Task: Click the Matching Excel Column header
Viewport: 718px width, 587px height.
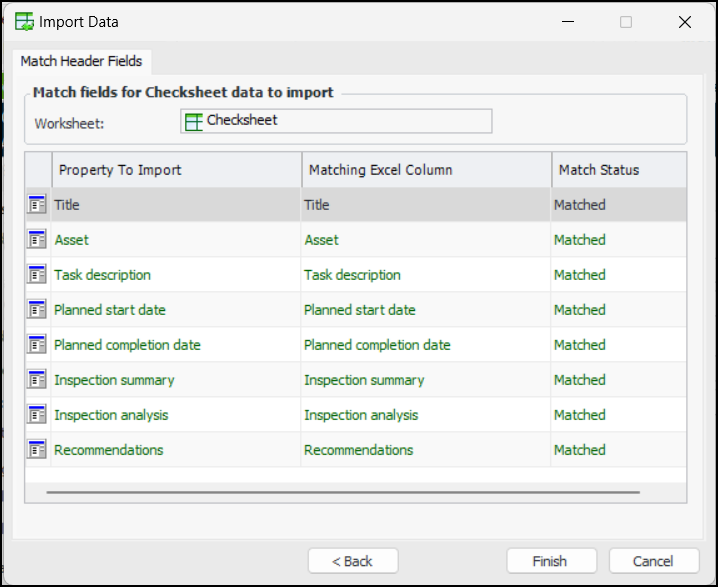Action: point(426,170)
